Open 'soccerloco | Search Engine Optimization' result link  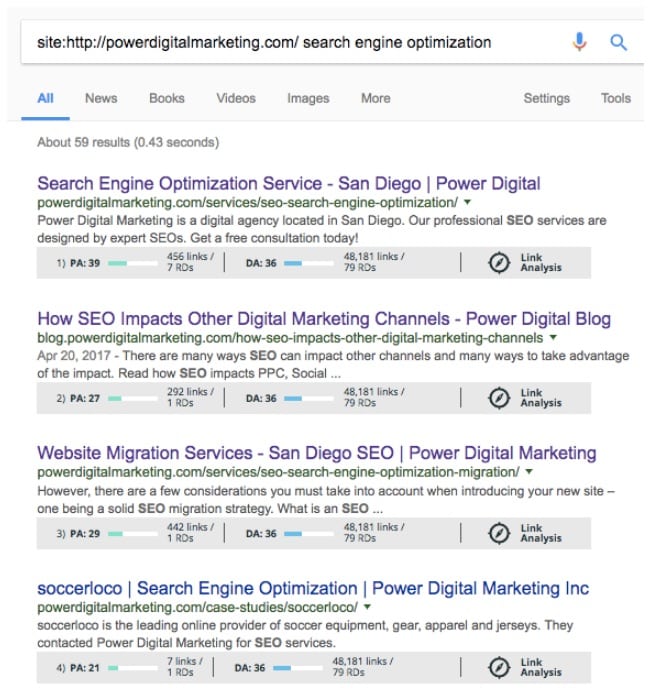click(x=313, y=588)
